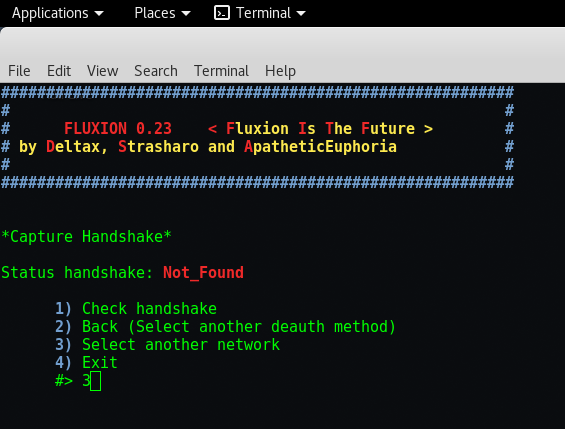Viewport: 565px width, 429px height.
Task: Open the Terminal menu in the menu bar
Action: [x=221, y=71]
